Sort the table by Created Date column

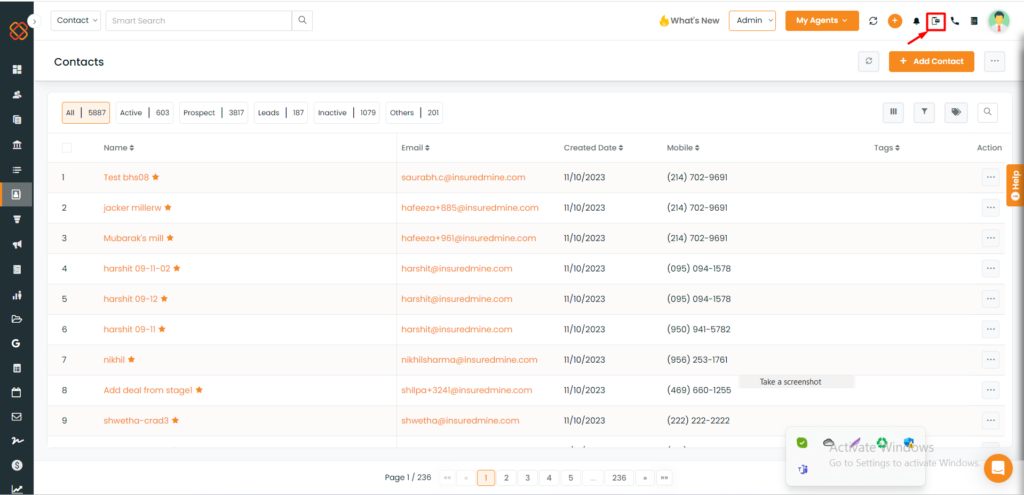[x=594, y=148]
